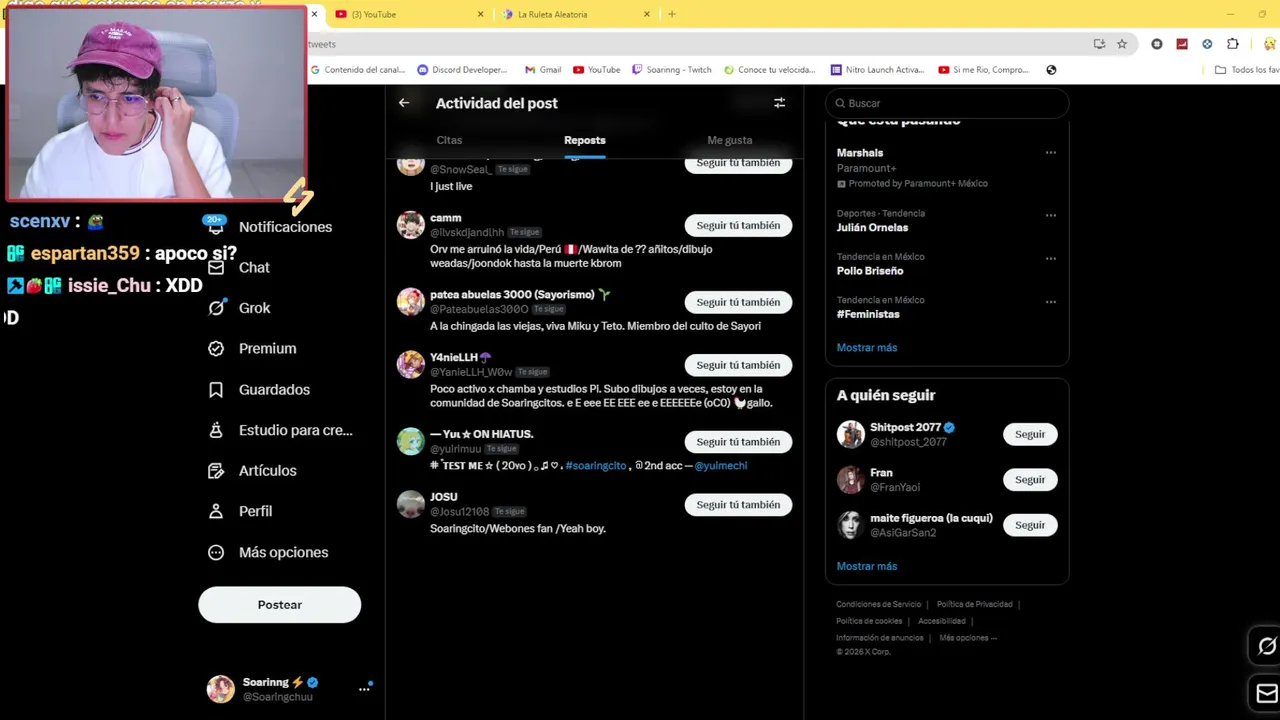Follow maite figueroa with Seguir button
Viewport: 1280px width, 720px height.
click(1030, 525)
